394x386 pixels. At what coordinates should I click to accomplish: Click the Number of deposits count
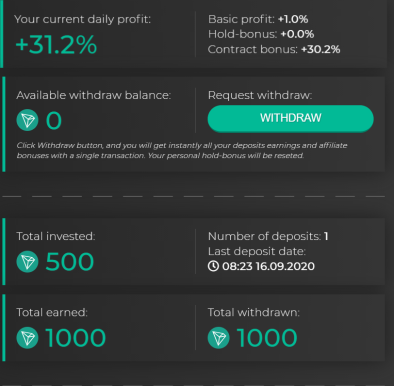[326, 236]
